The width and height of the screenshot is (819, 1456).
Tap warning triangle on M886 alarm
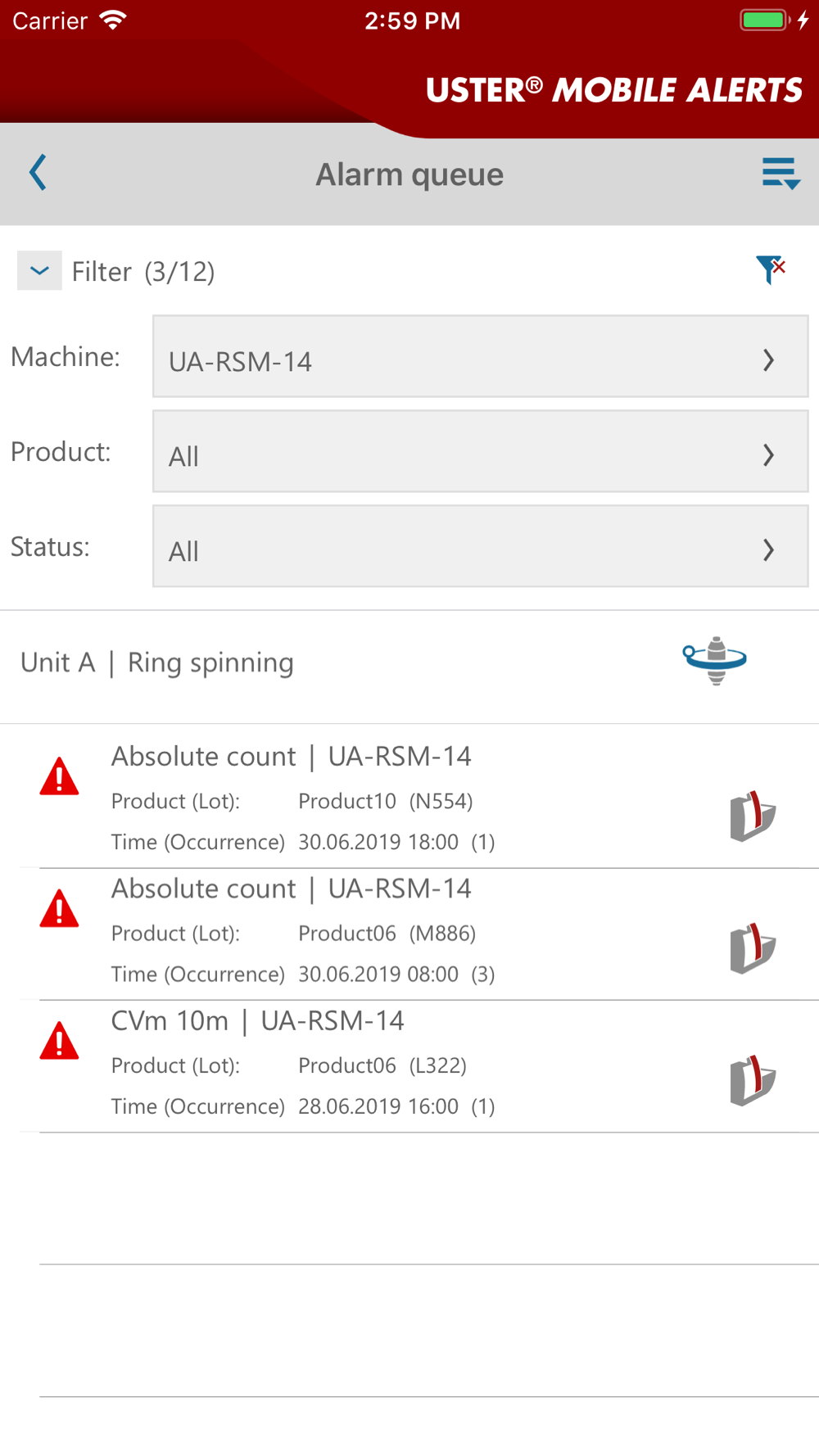point(59,910)
